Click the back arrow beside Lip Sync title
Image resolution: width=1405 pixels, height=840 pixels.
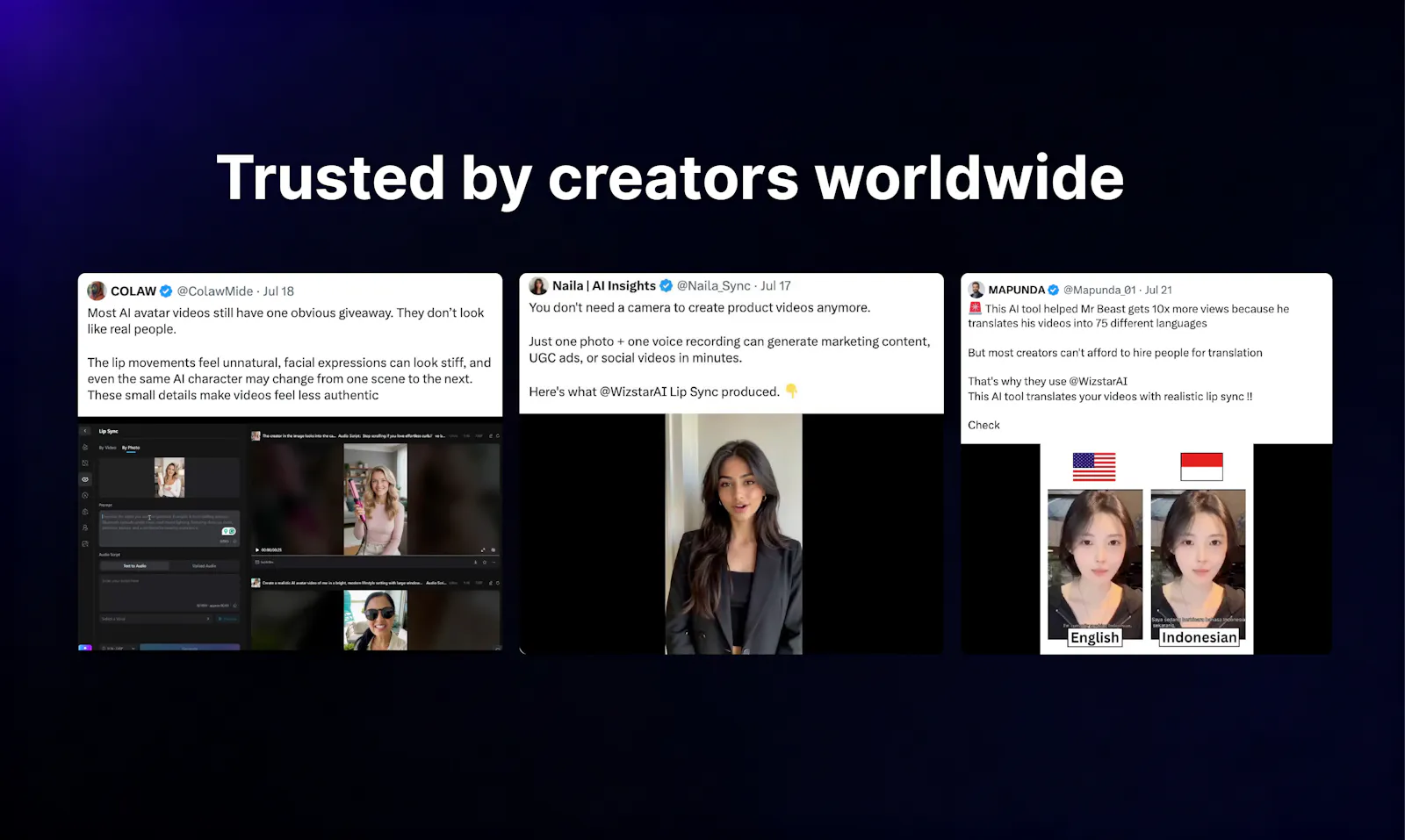click(x=85, y=431)
